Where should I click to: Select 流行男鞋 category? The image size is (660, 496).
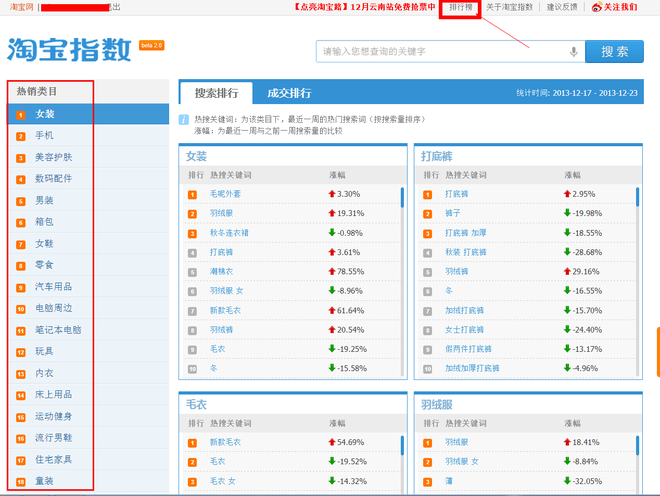pyautogui.click(x=88, y=437)
